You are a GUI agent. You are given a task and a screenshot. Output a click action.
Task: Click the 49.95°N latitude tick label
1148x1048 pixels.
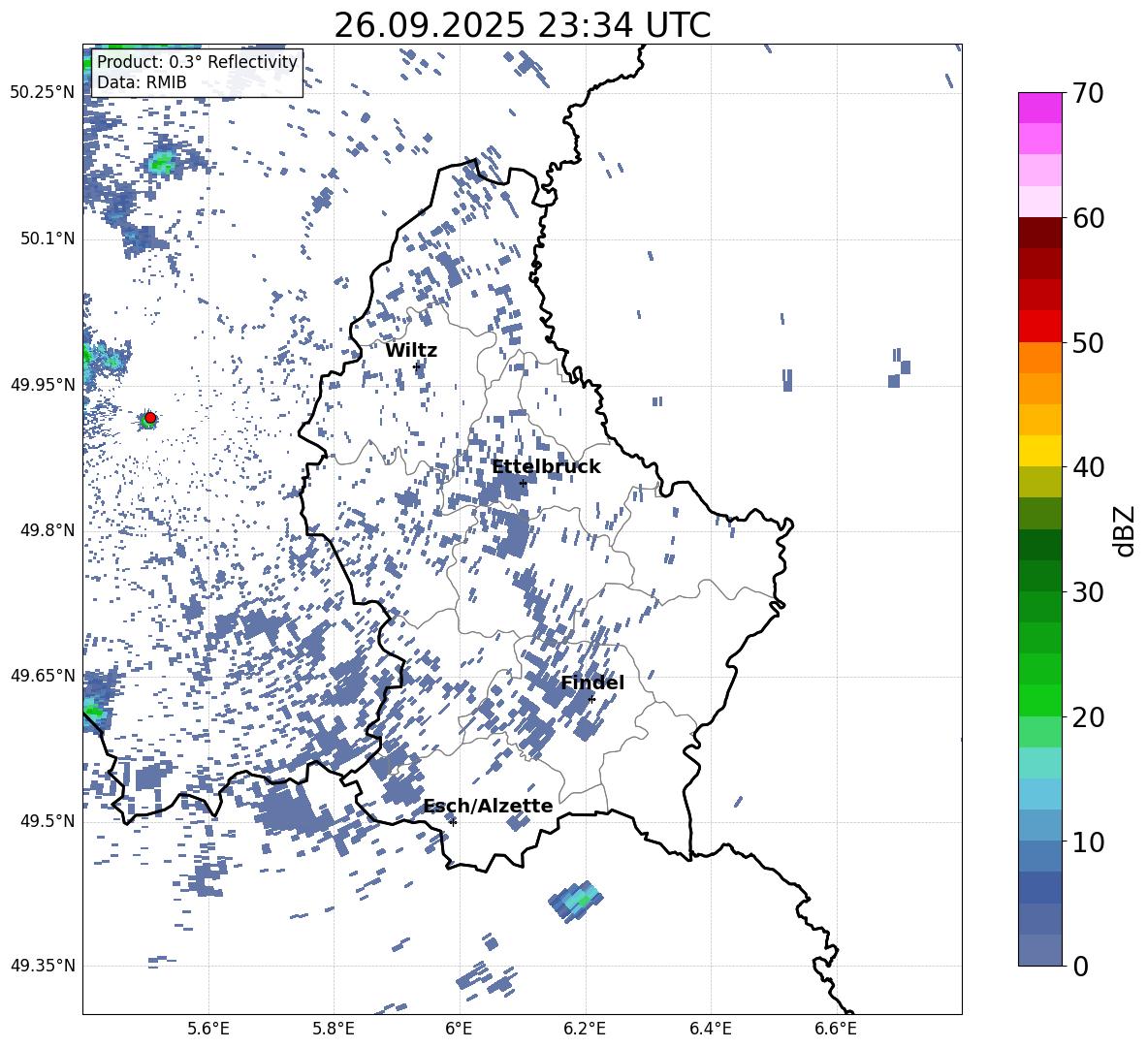pyautogui.click(x=43, y=385)
